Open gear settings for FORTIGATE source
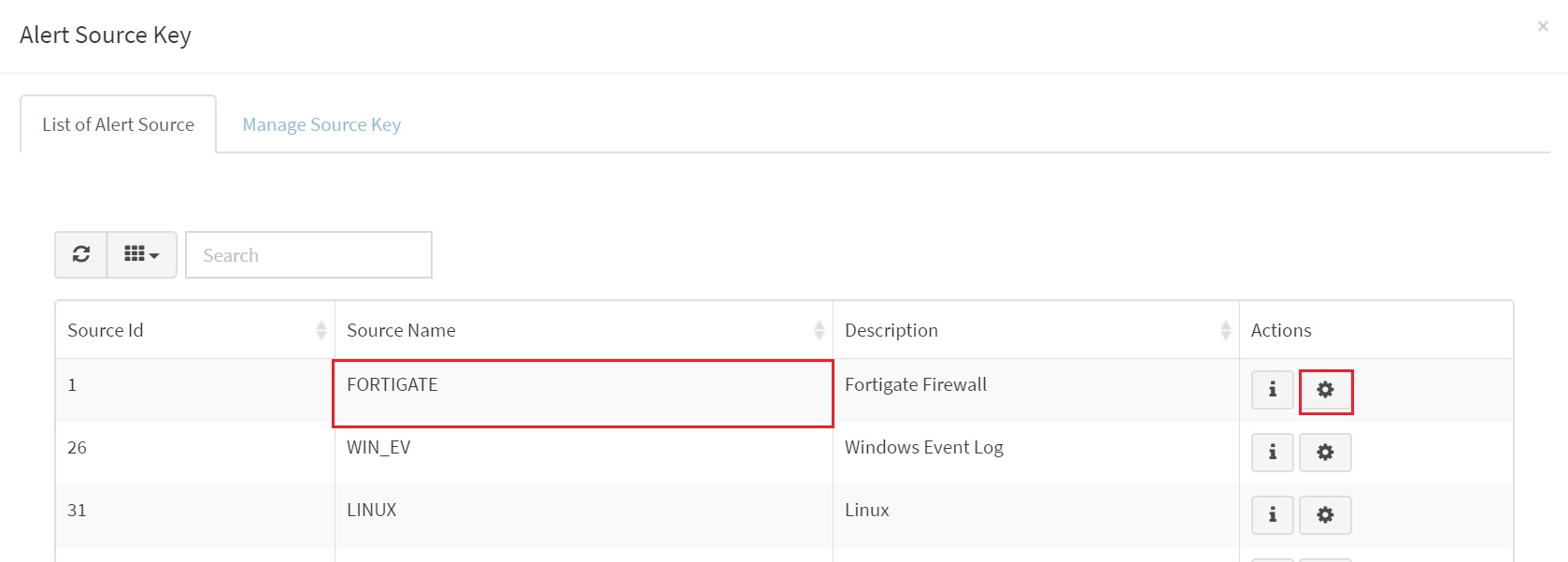This screenshot has width=1568, height=562. click(x=1325, y=390)
